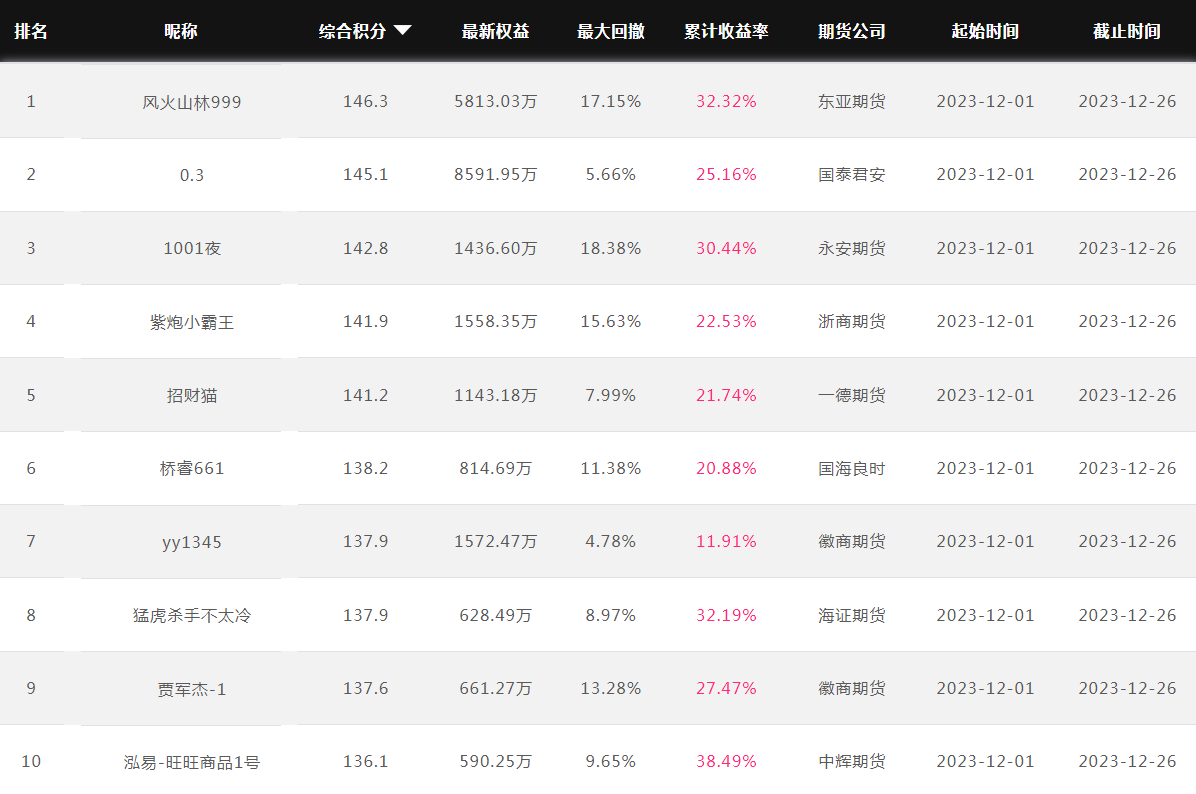Select return rate 25.16%
Image resolution: width=1196 pixels, height=794 pixels.
click(726, 175)
